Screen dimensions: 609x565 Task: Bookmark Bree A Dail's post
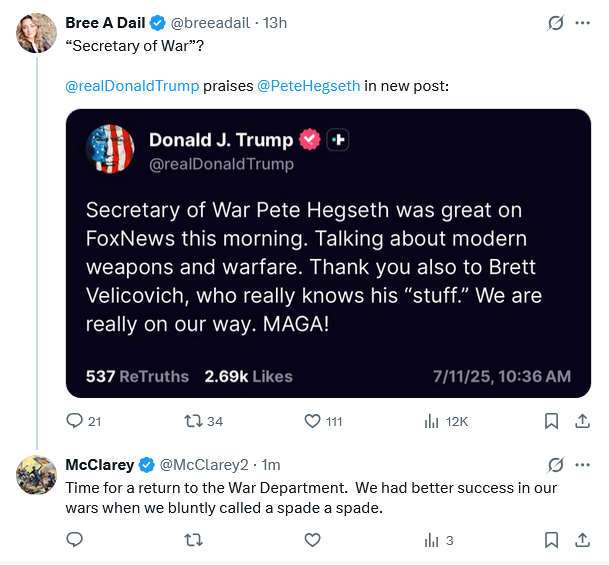point(552,421)
